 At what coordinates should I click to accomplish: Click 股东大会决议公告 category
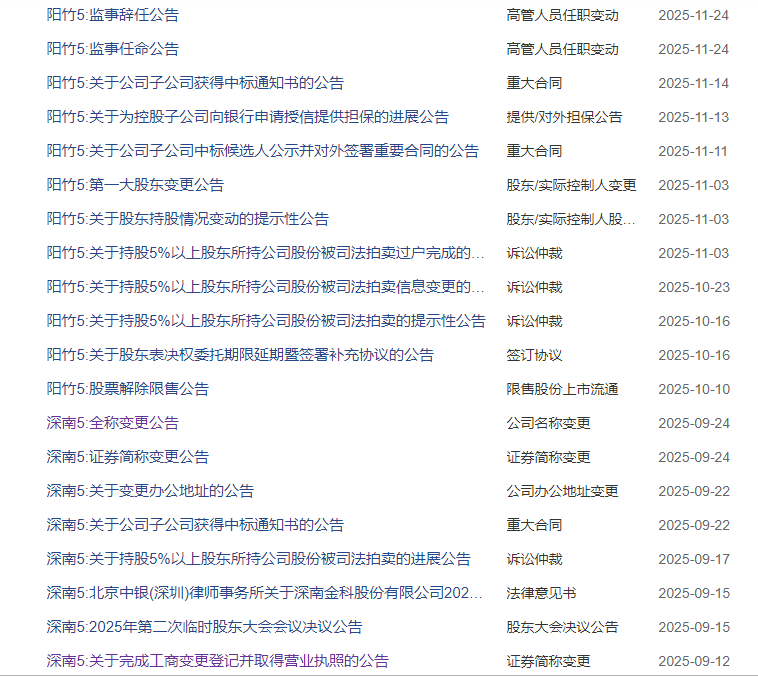pos(562,627)
